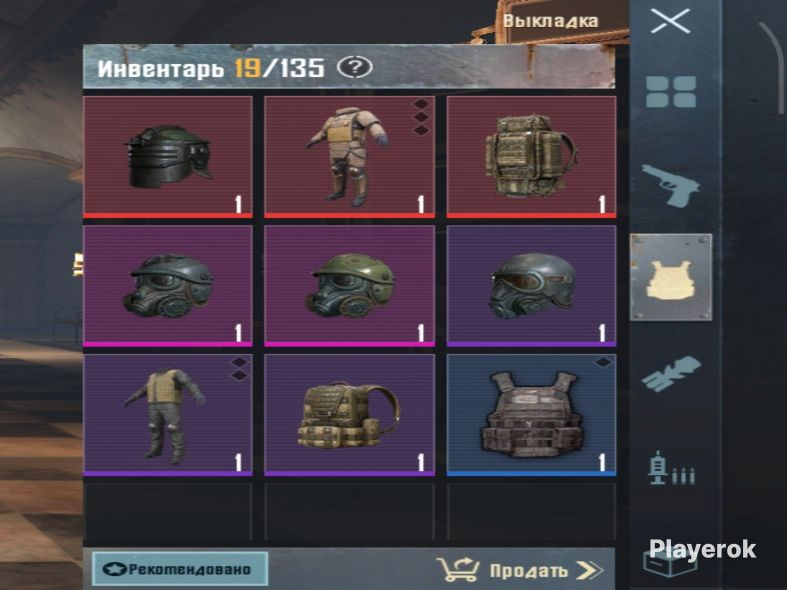Open the all-items grid category
The width and height of the screenshot is (787, 590).
pos(671,92)
